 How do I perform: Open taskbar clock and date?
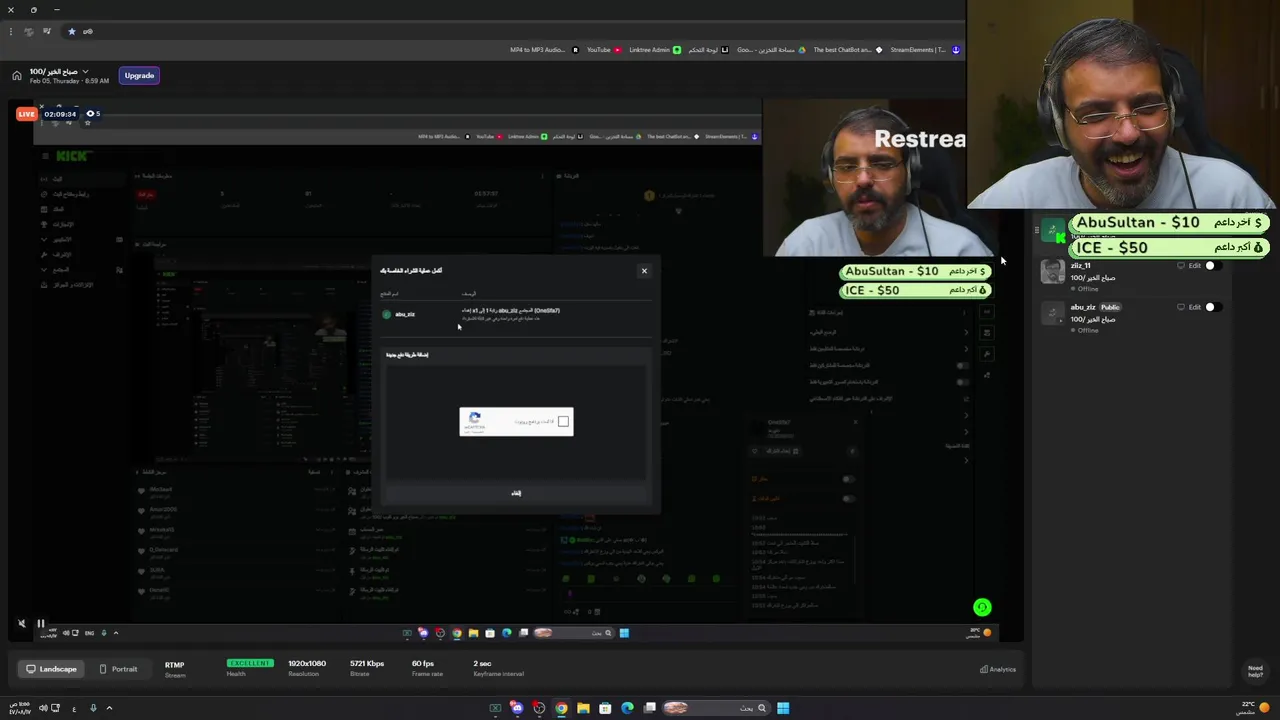18,708
